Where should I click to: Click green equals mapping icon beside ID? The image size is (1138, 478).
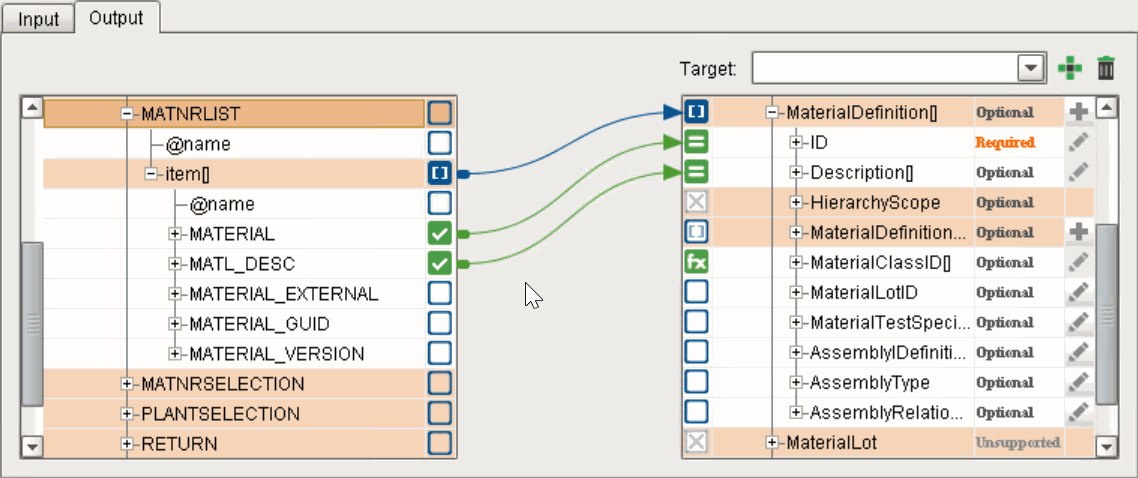pyautogui.click(x=696, y=142)
